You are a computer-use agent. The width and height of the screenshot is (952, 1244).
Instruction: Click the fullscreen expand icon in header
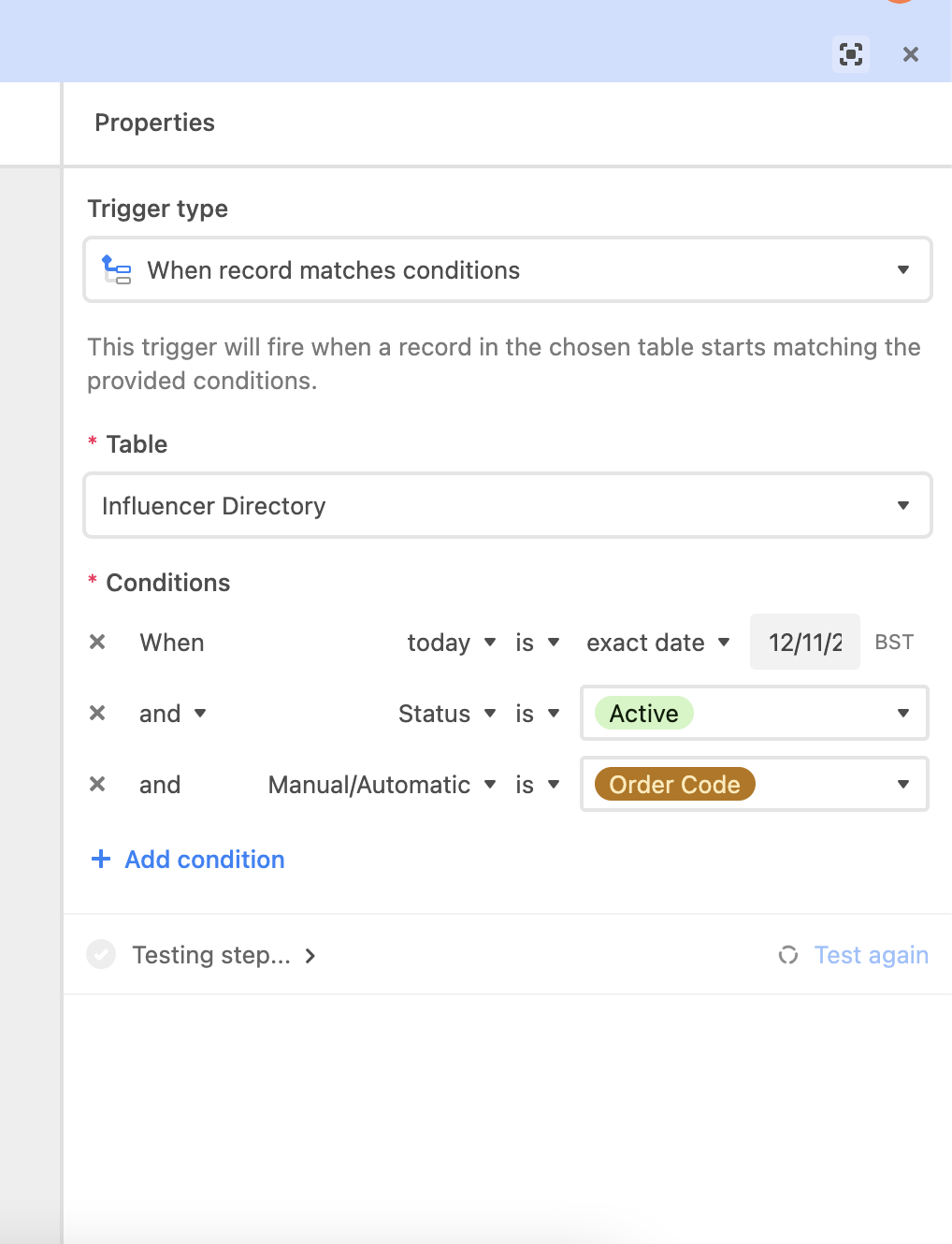851,54
